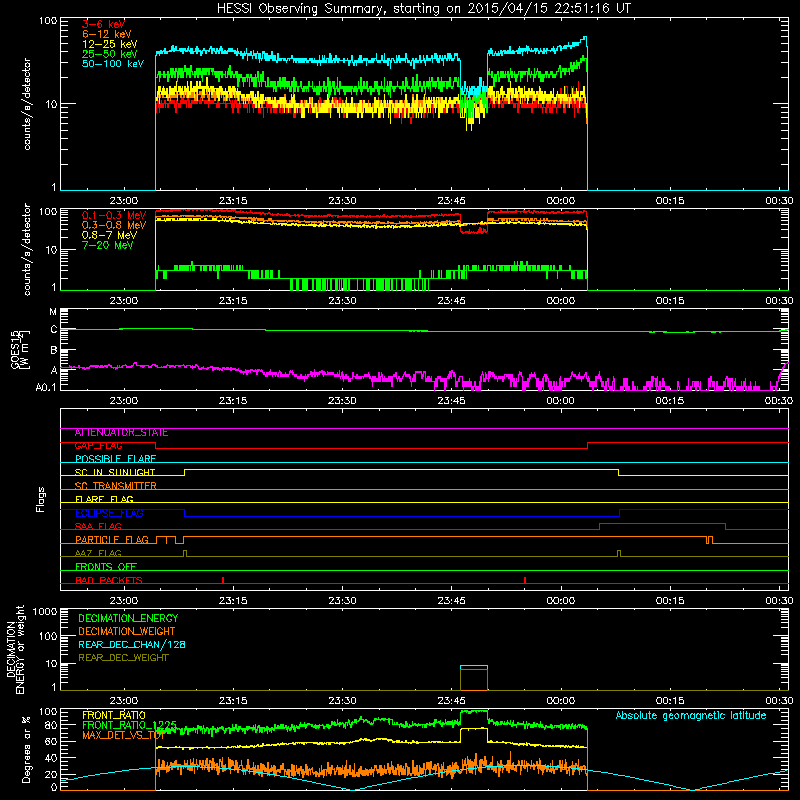Click the Absolute geomagnetic latitude label
800x800 pixels.
691,715
